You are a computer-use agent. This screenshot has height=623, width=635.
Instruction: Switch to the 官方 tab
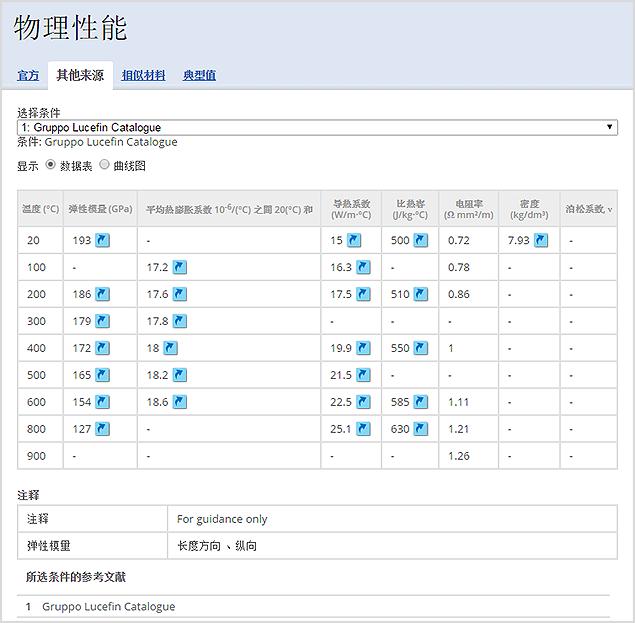coord(28,75)
